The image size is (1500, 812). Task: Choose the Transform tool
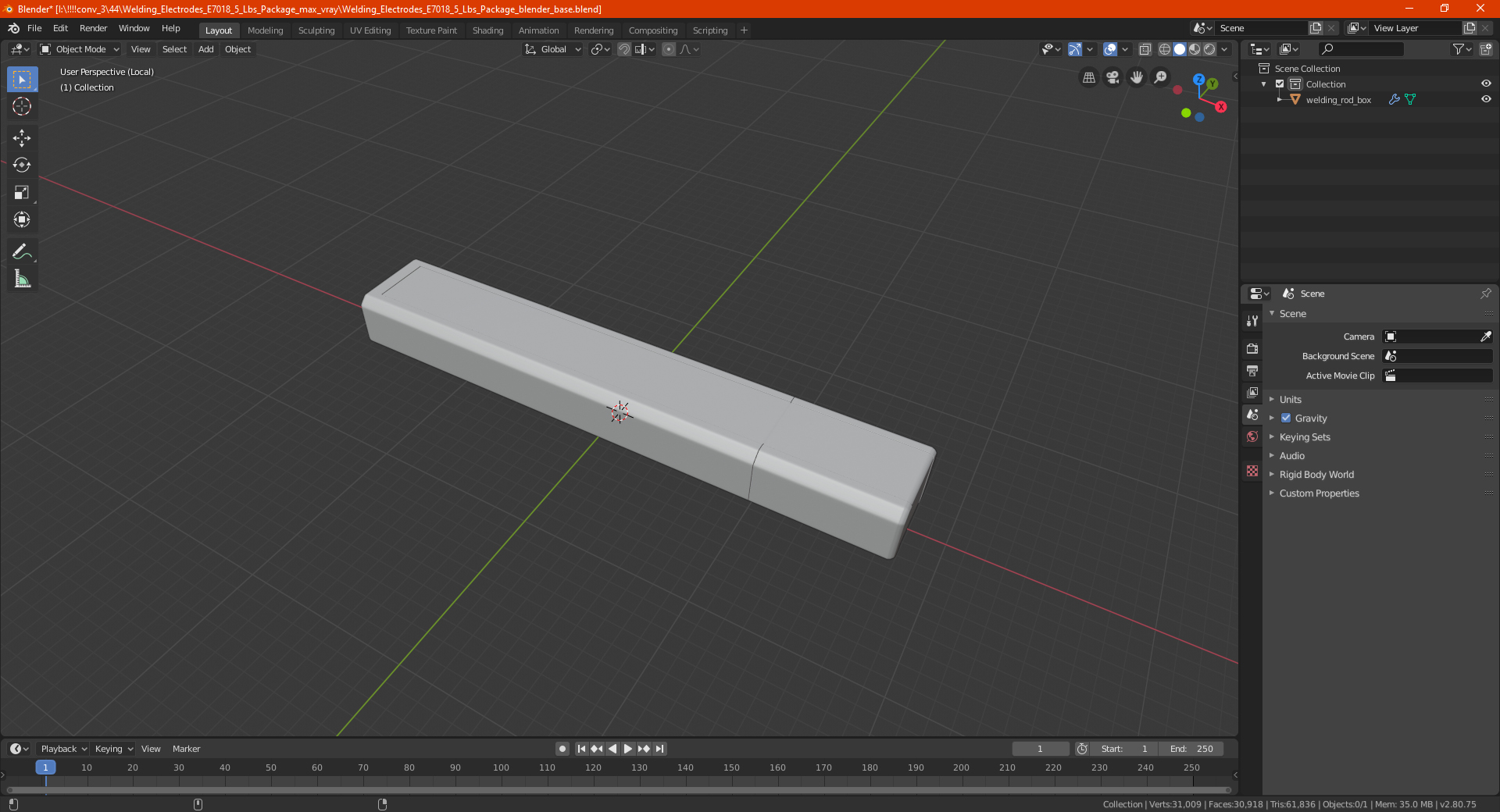pos(22,219)
